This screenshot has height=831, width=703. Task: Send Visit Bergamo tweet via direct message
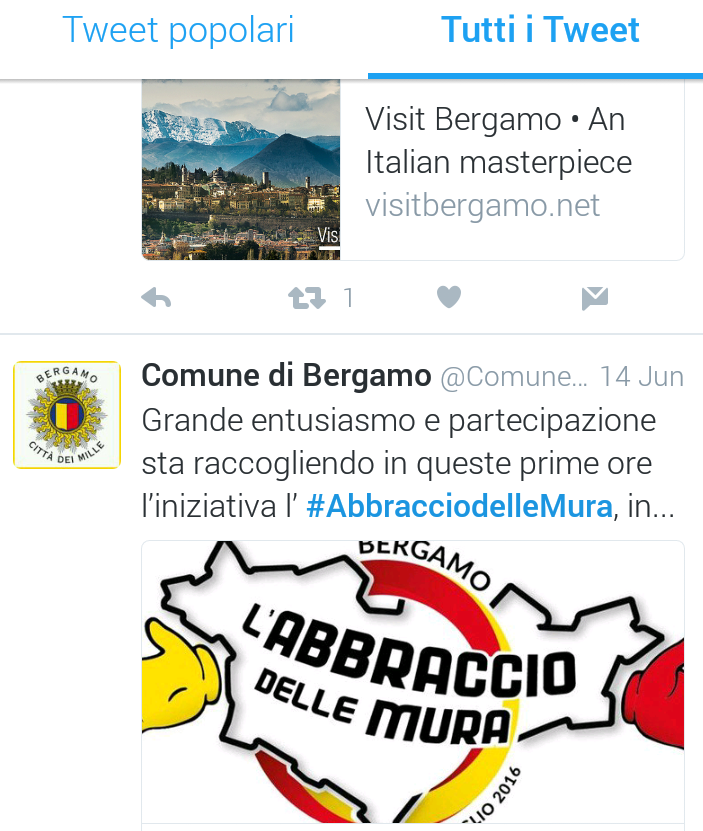pyautogui.click(x=595, y=298)
